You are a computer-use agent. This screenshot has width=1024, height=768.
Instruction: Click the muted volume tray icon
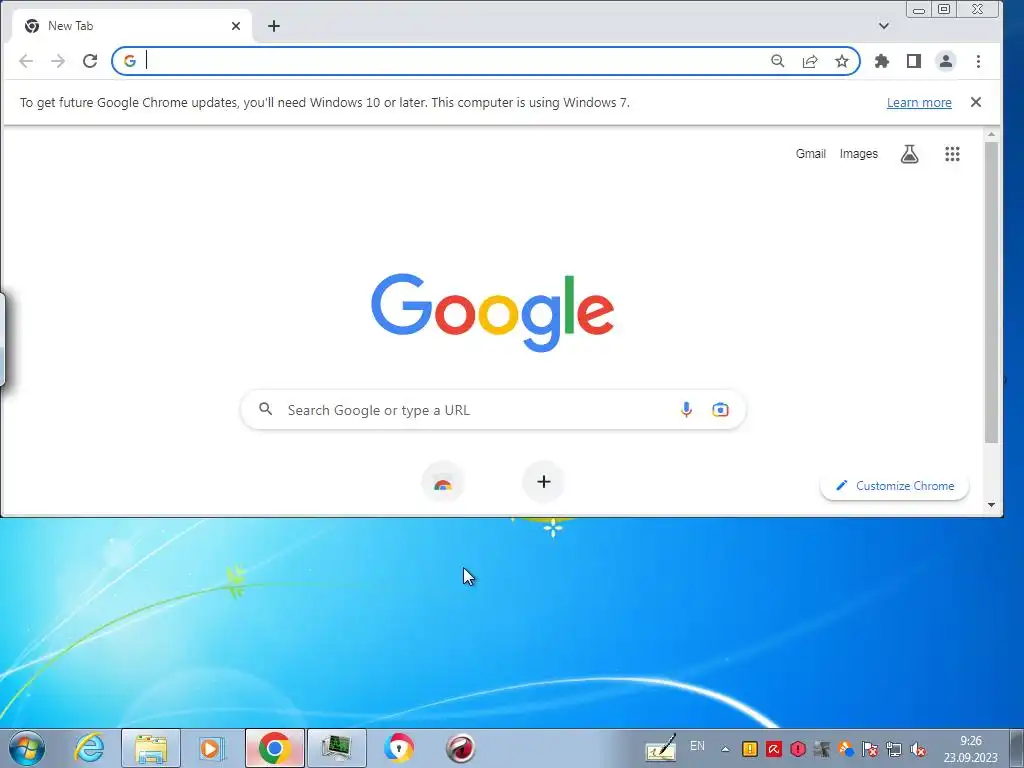point(918,749)
